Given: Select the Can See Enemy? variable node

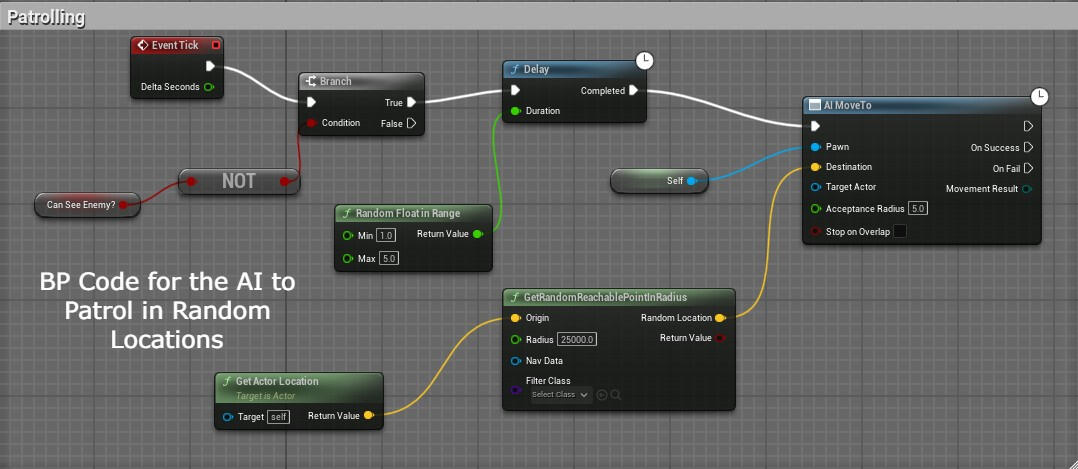Looking at the screenshot, I should (x=87, y=205).
